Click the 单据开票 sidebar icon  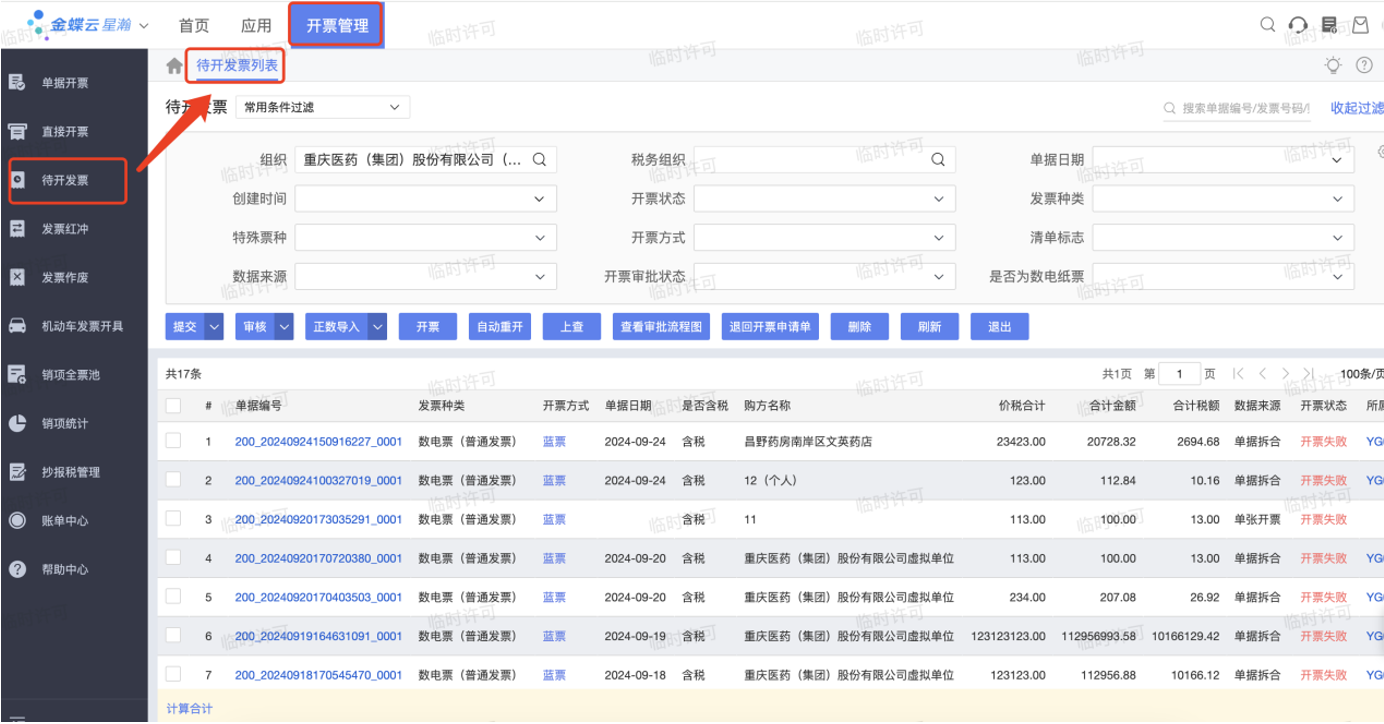[17, 83]
